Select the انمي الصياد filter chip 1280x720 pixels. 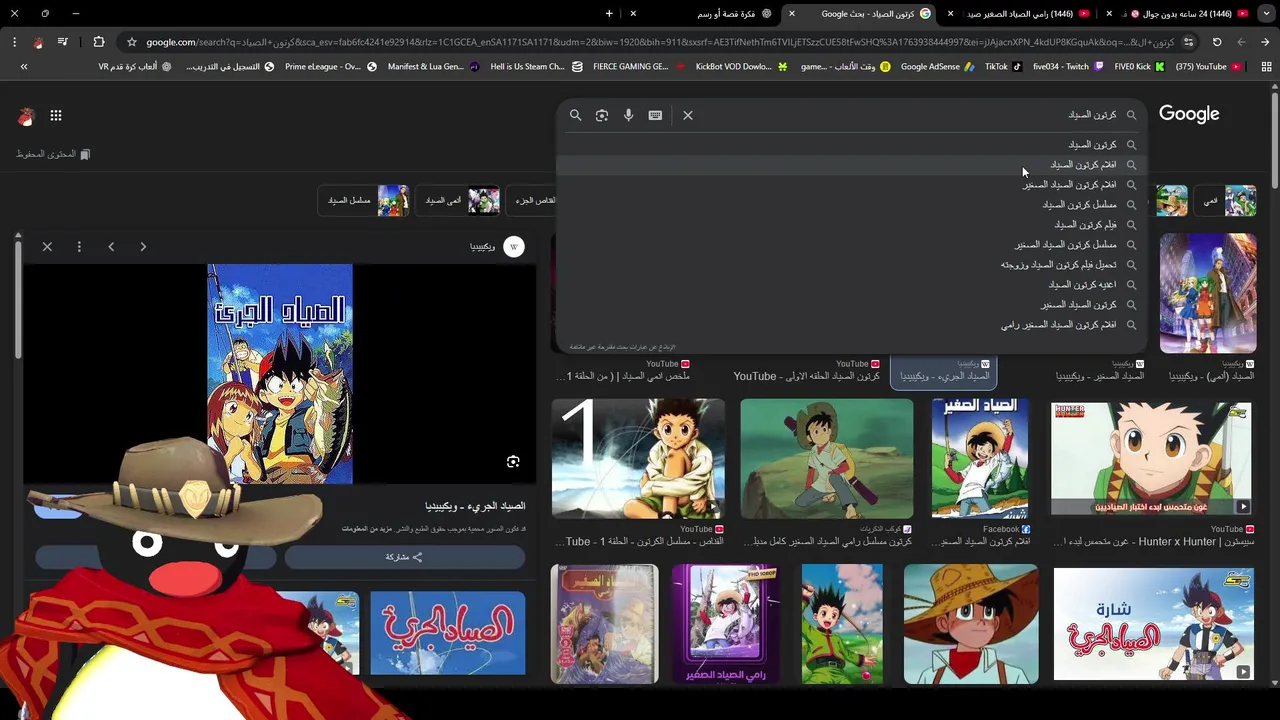click(458, 200)
